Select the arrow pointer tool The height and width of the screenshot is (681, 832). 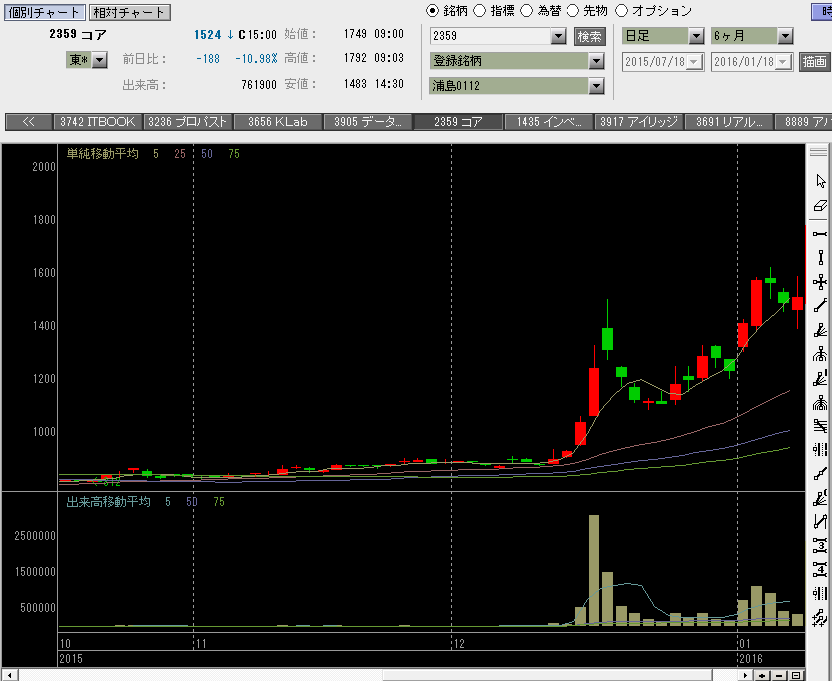[820, 181]
